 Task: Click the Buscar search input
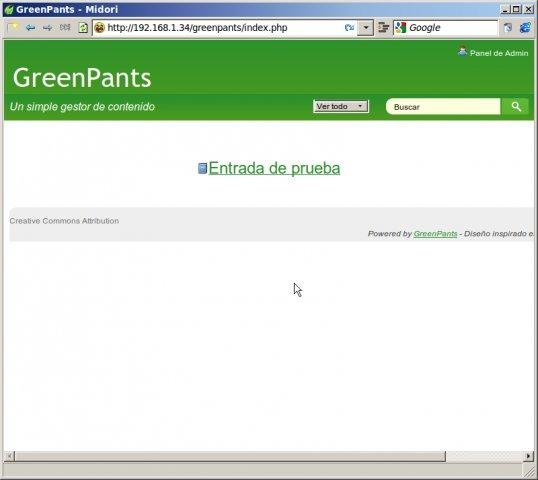(443, 107)
